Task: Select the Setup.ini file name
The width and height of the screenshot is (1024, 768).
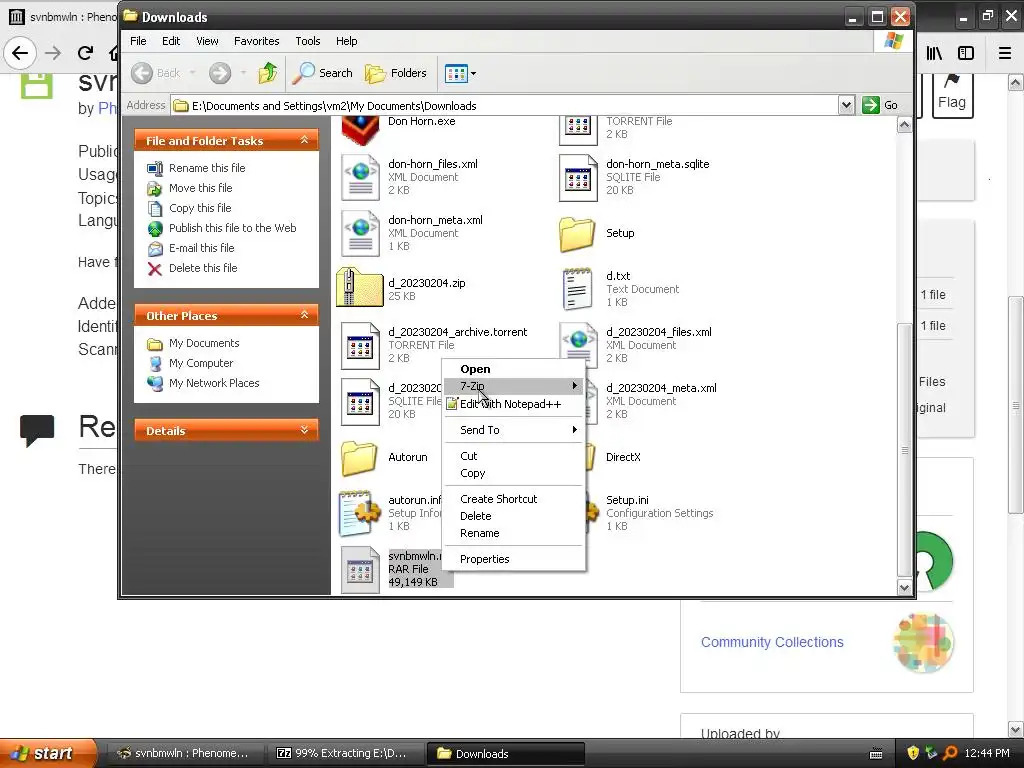Action: pyautogui.click(x=627, y=500)
